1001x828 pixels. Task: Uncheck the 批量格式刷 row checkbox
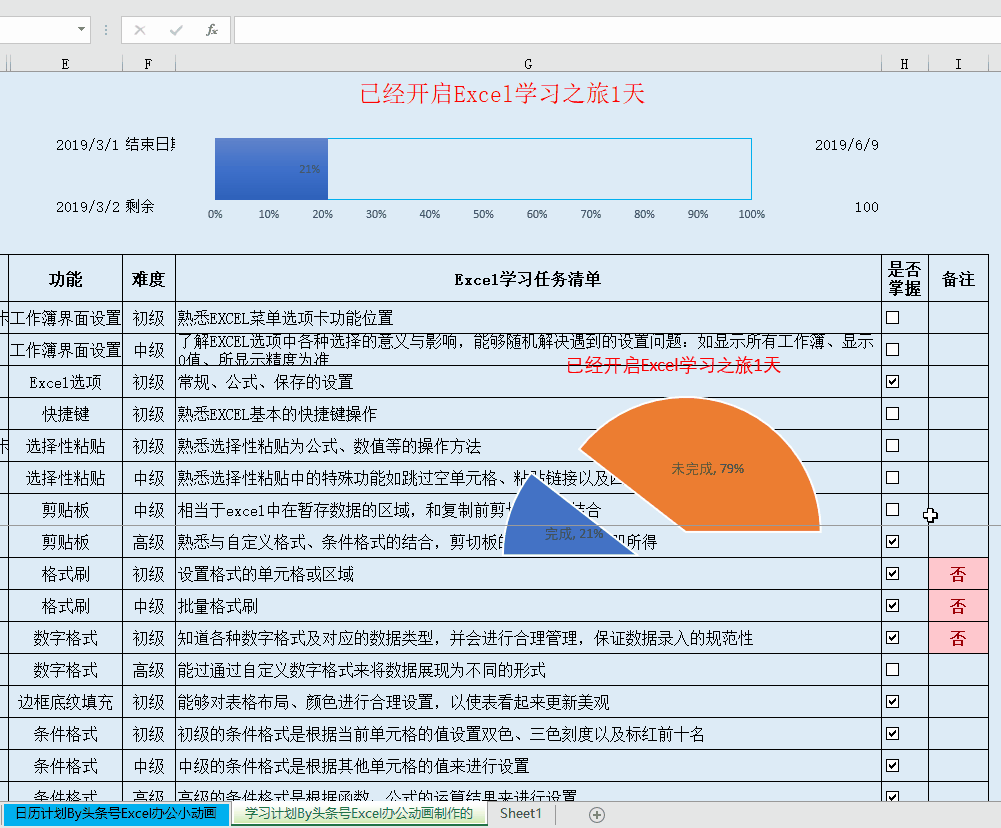point(892,605)
